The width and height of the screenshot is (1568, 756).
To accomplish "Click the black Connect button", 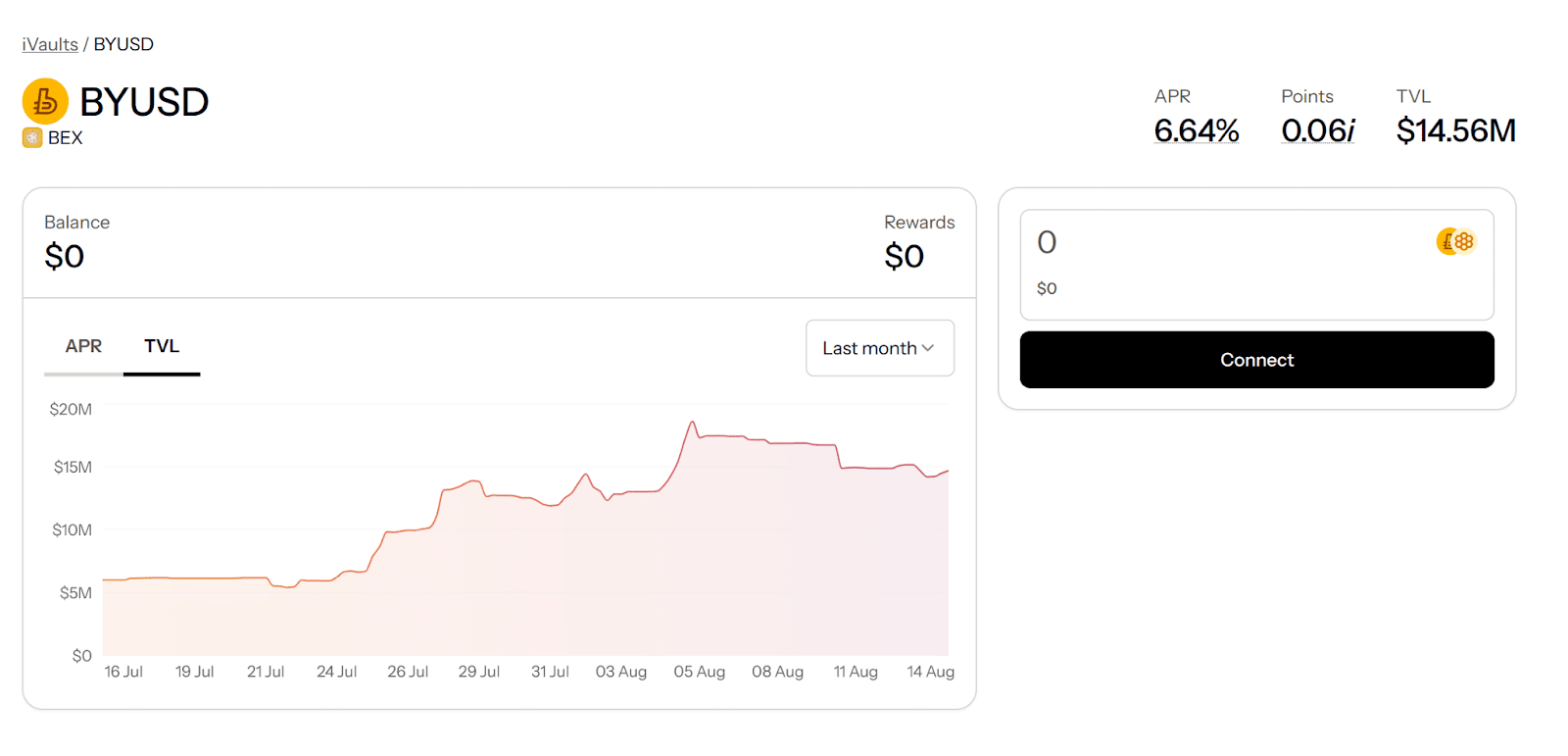I will pyautogui.click(x=1256, y=360).
